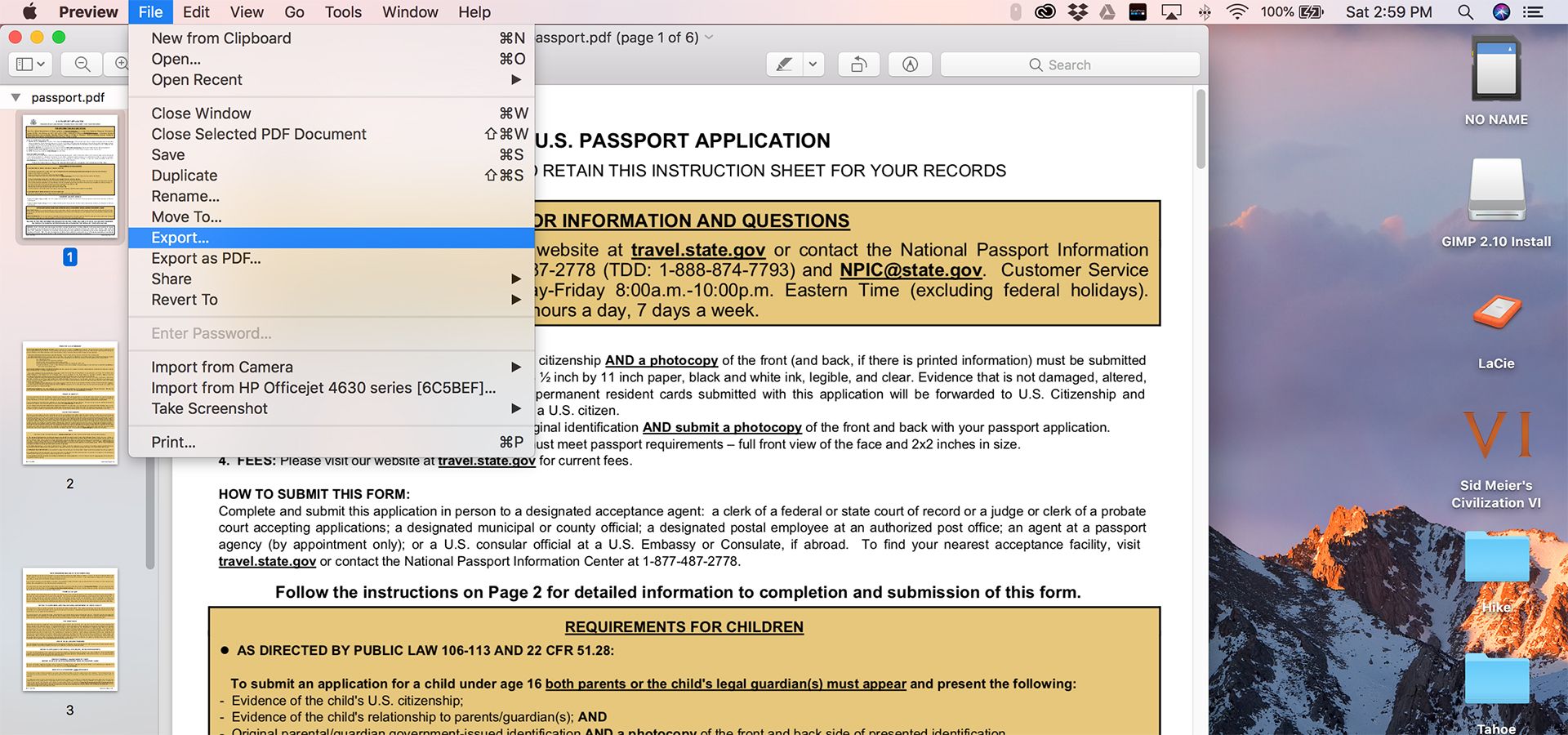Show the markup toolbar icon
This screenshot has width=1568, height=735.
click(x=910, y=65)
